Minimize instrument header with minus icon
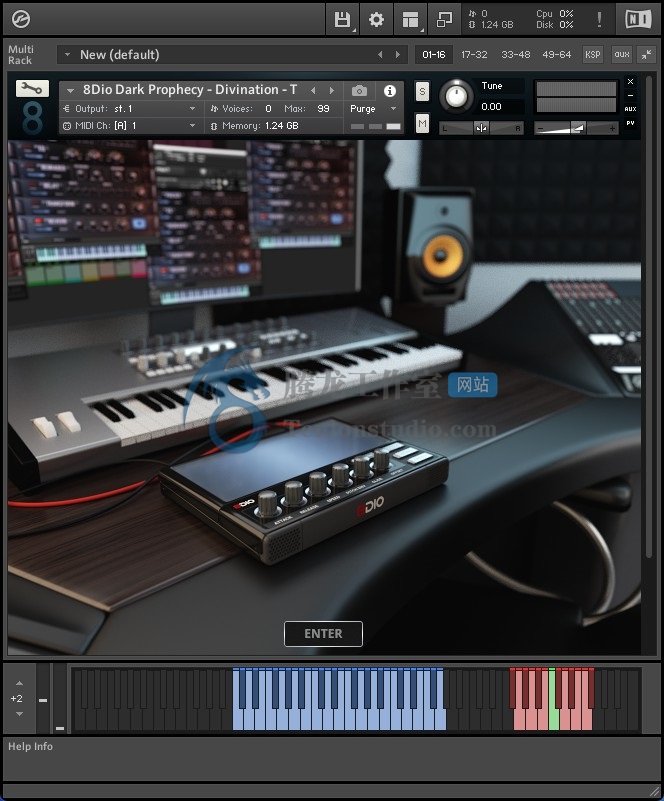This screenshot has width=664, height=801. (630, 96)
